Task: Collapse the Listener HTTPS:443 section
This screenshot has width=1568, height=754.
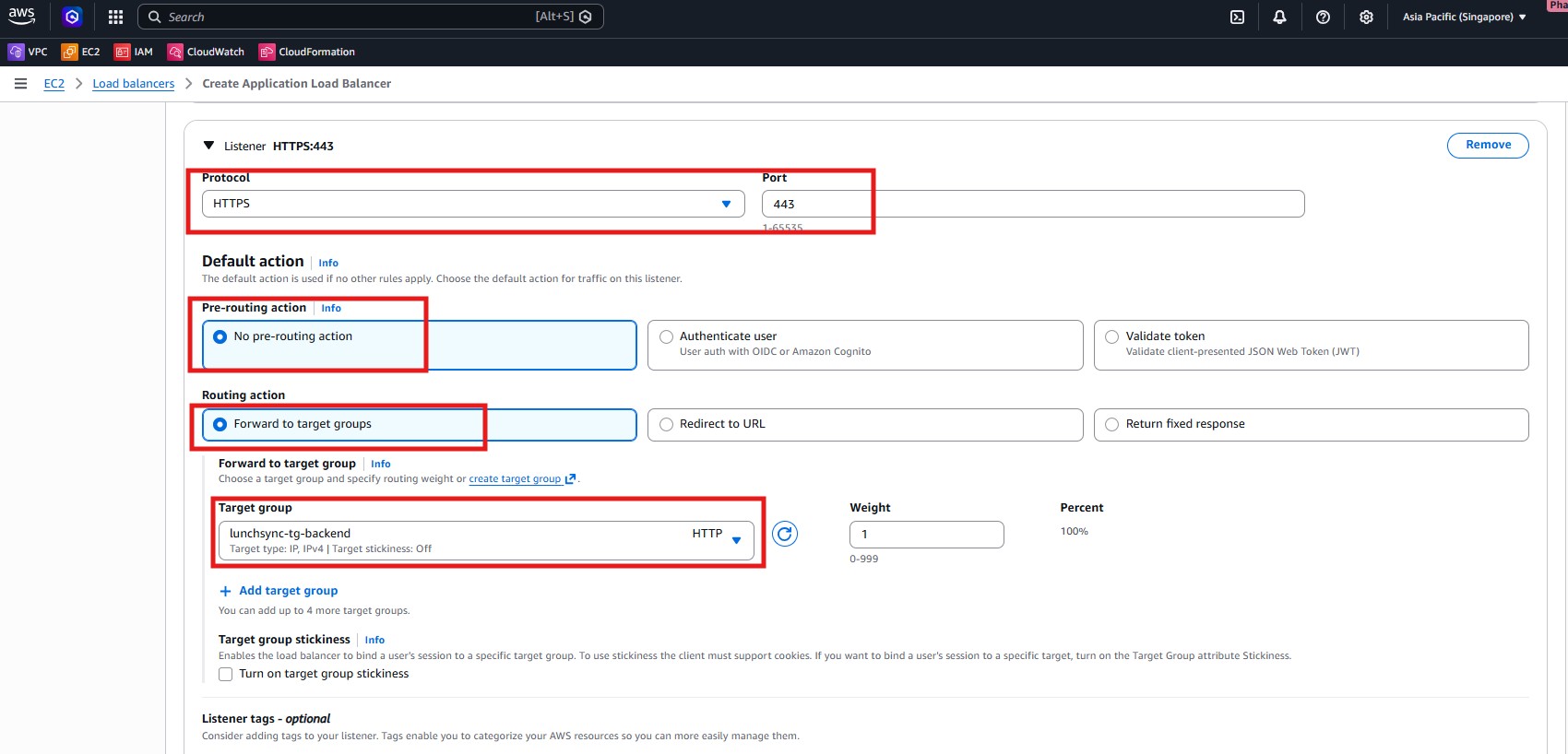Action: point(209,146)
